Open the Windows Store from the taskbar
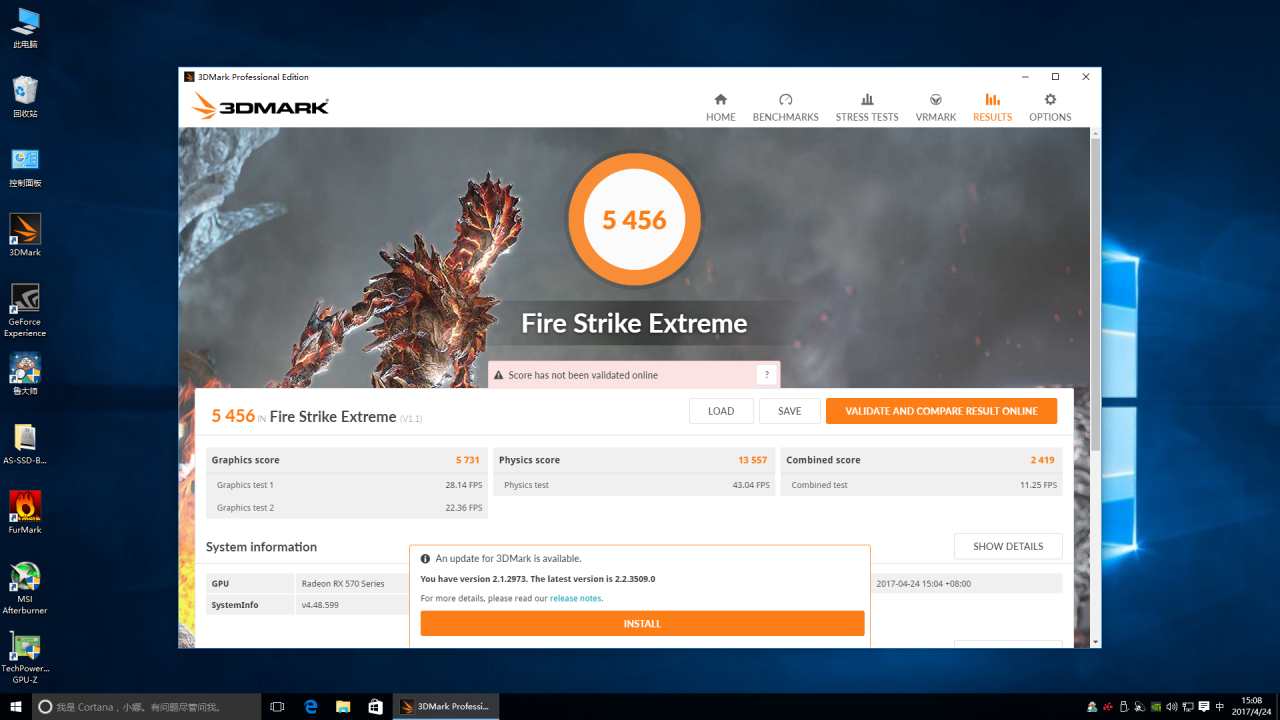 click(375, 707)
